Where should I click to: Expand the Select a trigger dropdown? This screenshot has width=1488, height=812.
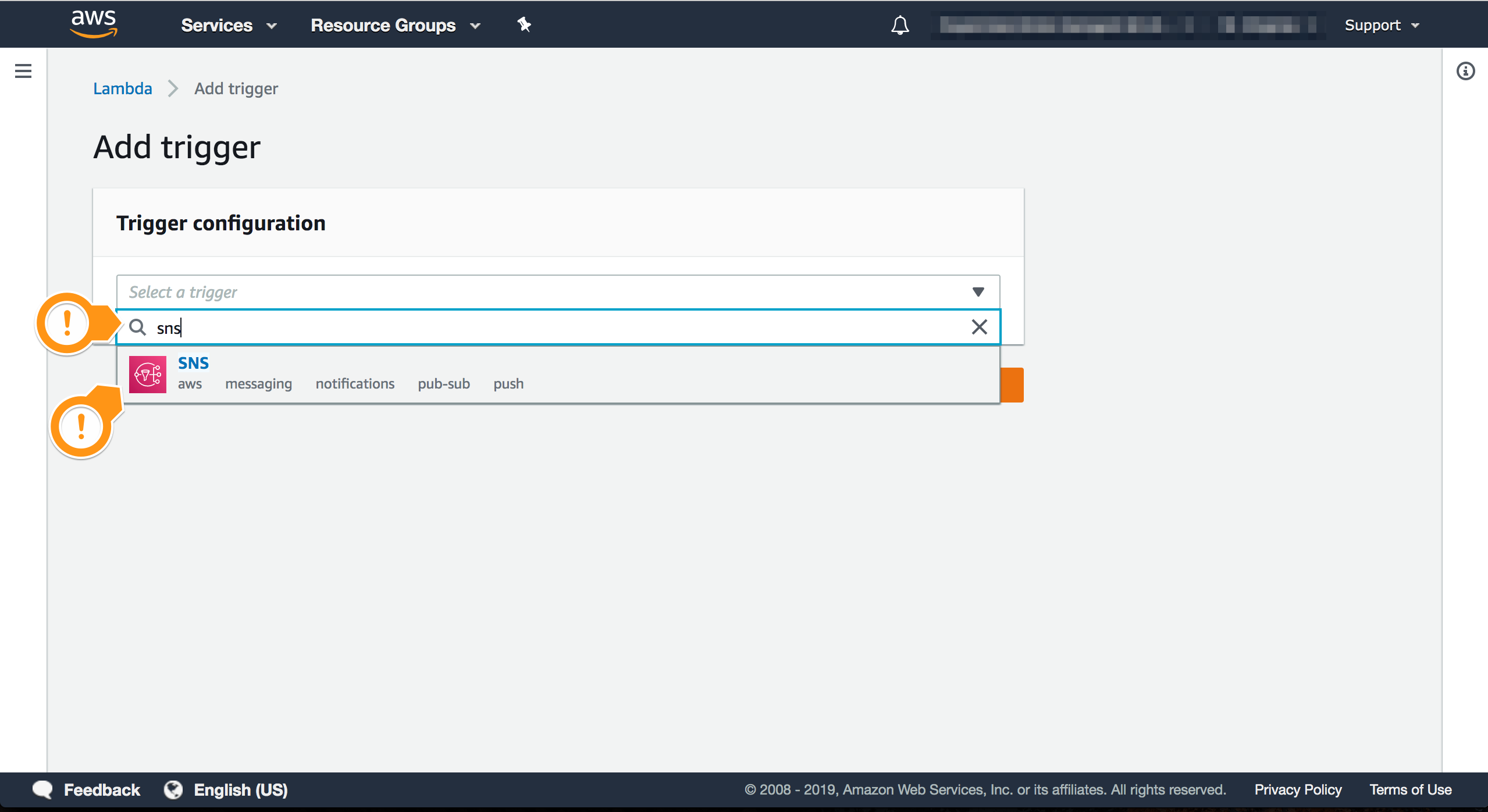coord(558,292)
